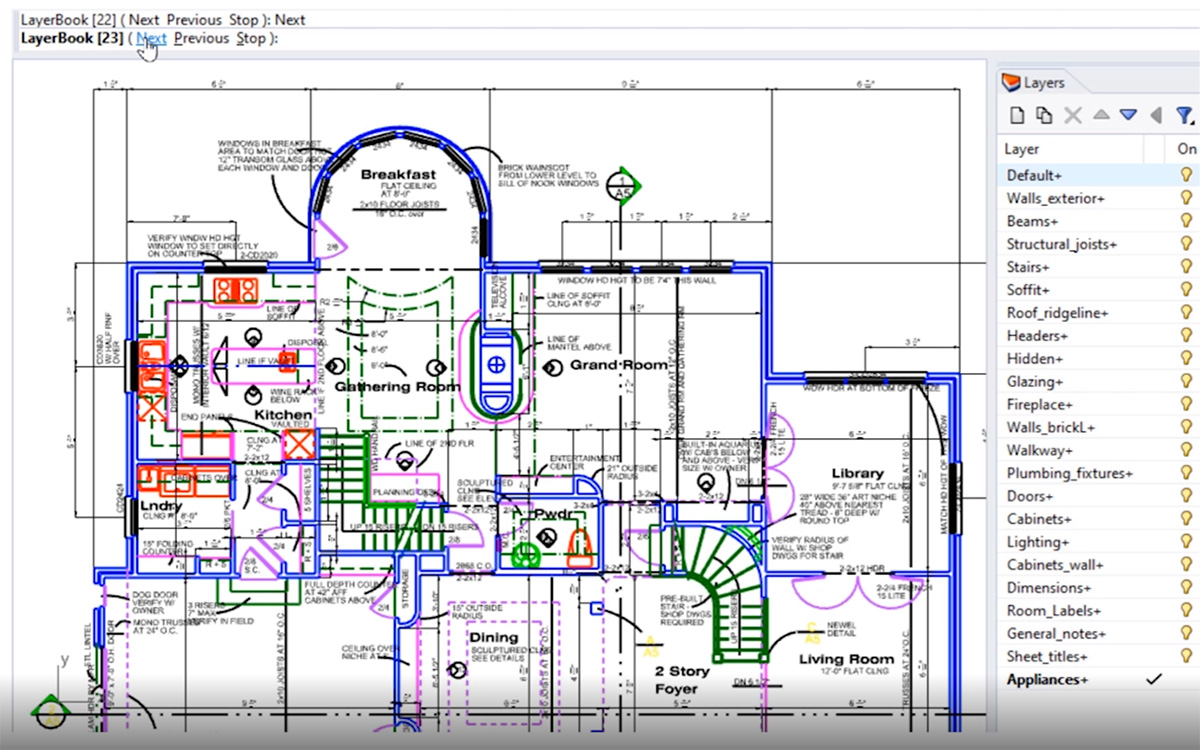This screenshot has width=1200, height=750.
Task: Toggle the Glazing+ layer lightbulb
Action: click(x=1186, y=381)
